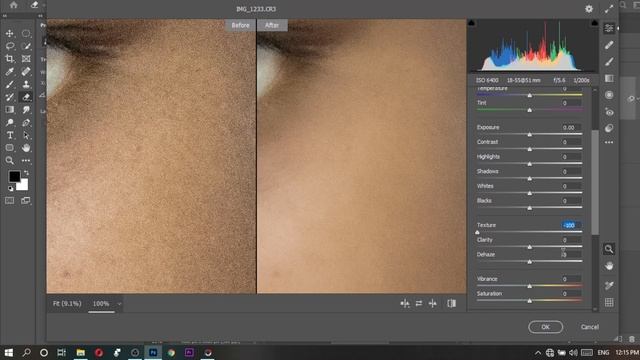Image resolution: width=640 pixels, height=360 pixels.
Task: Toggle highlight clipping warning on histogram
Action: point(595,23)
